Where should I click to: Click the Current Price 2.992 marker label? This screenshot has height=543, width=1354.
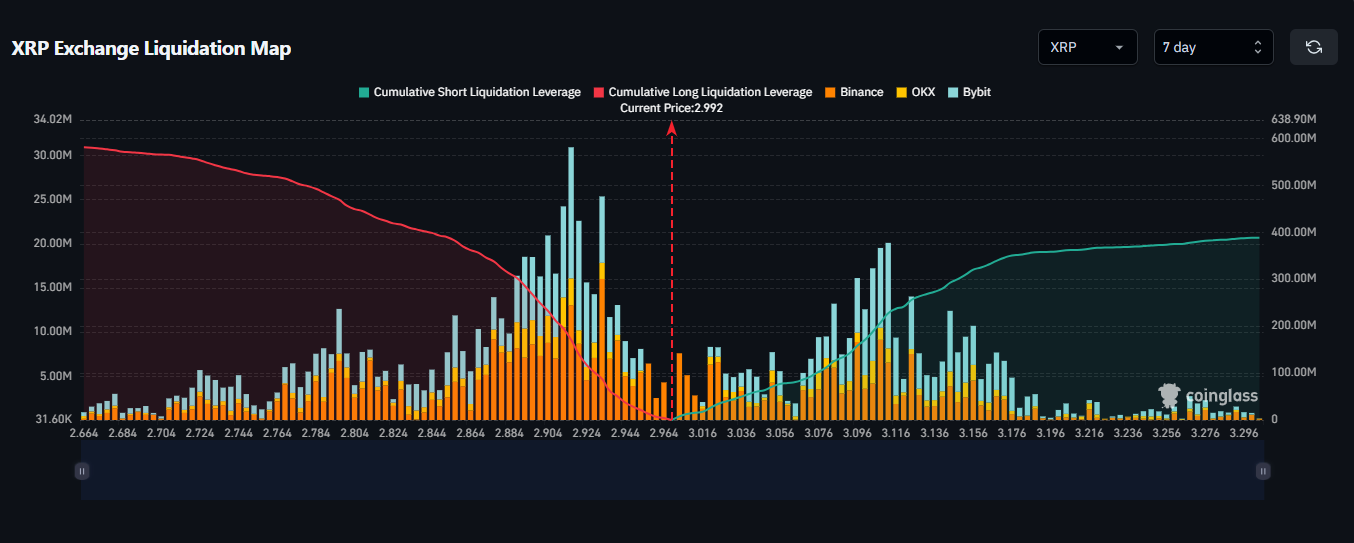click(671, 107)
